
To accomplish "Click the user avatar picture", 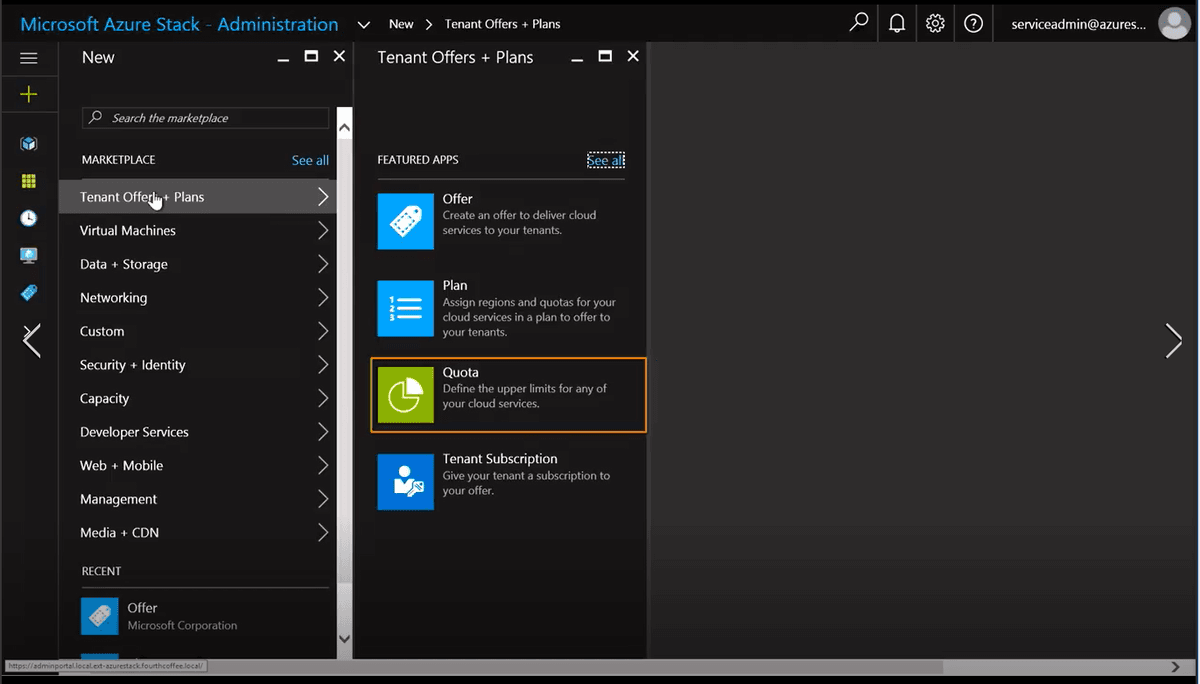I will 1174,23.
